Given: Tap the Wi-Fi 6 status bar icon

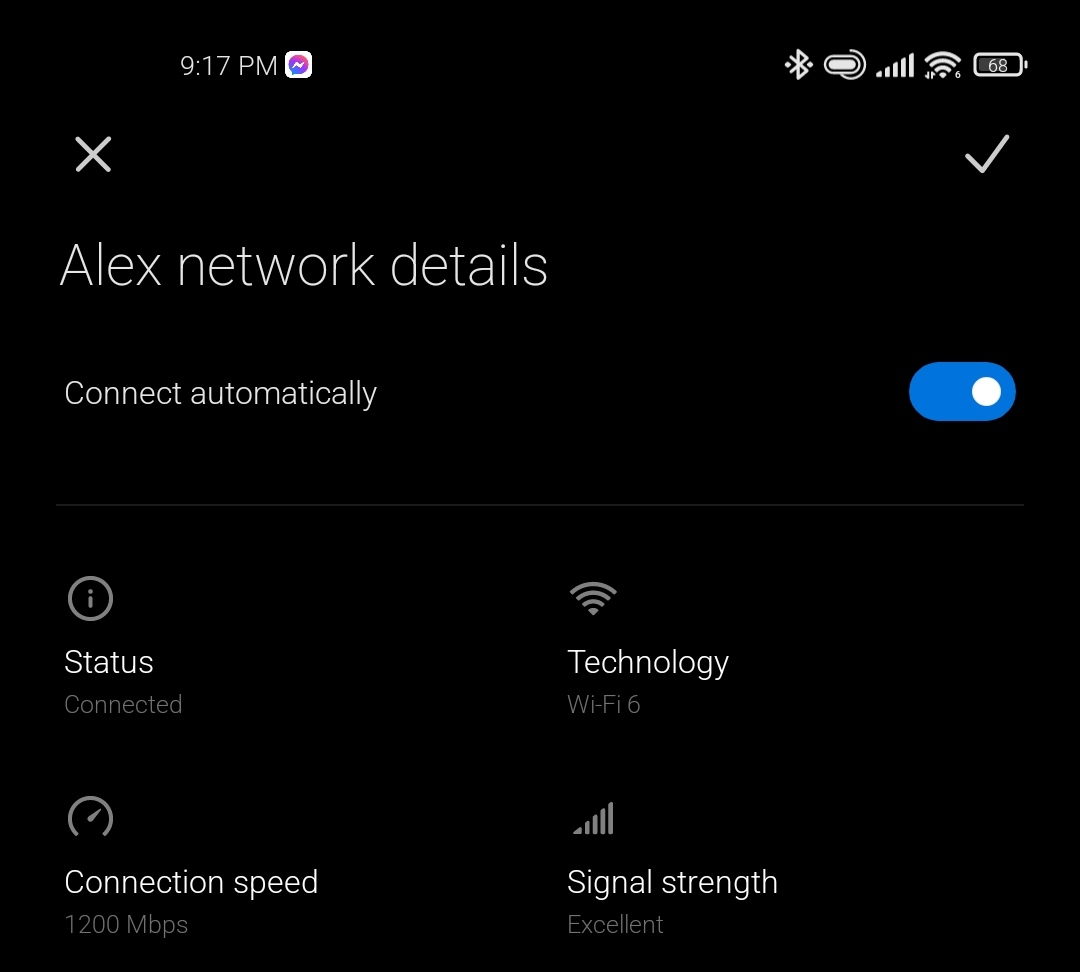Looking at the screenshot, I should tap(942, 65).
